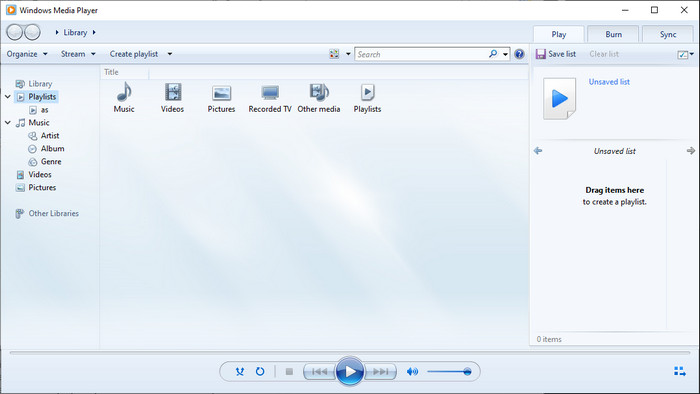Click the next list right arrow
The width and height of the screenshot is (700, 394).
[691, 151]
